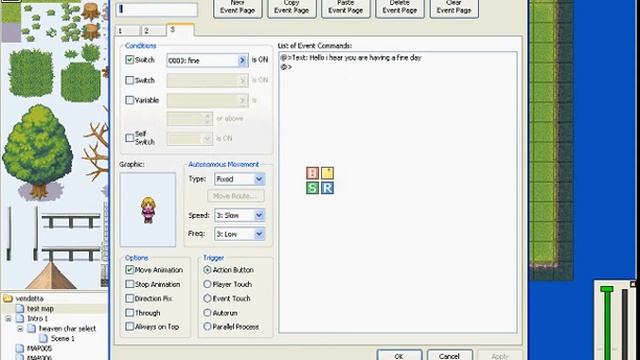Open the Speed 3: Slow dropdown
This screenshot has height=360, width=640.
coord(259,215)
